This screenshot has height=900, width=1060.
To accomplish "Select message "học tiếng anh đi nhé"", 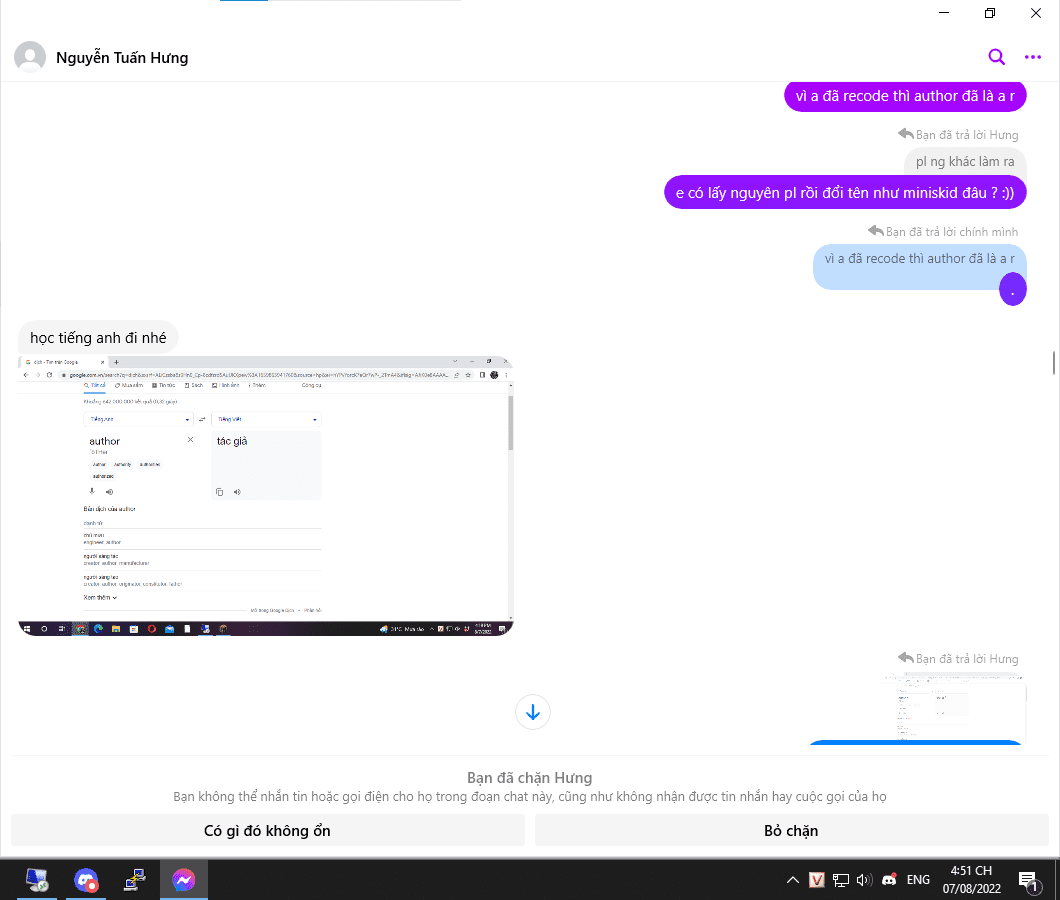I will pyautogui.click(x=98, y=337).
